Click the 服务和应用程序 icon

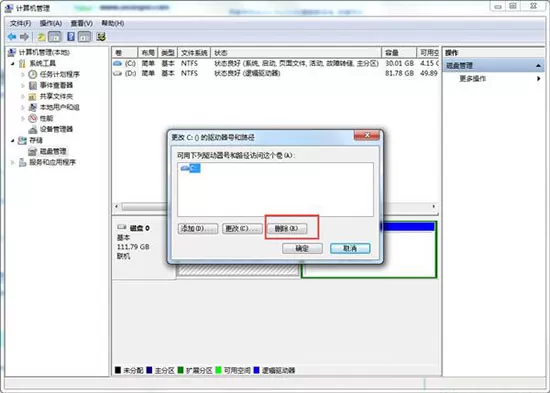(22, 162)
